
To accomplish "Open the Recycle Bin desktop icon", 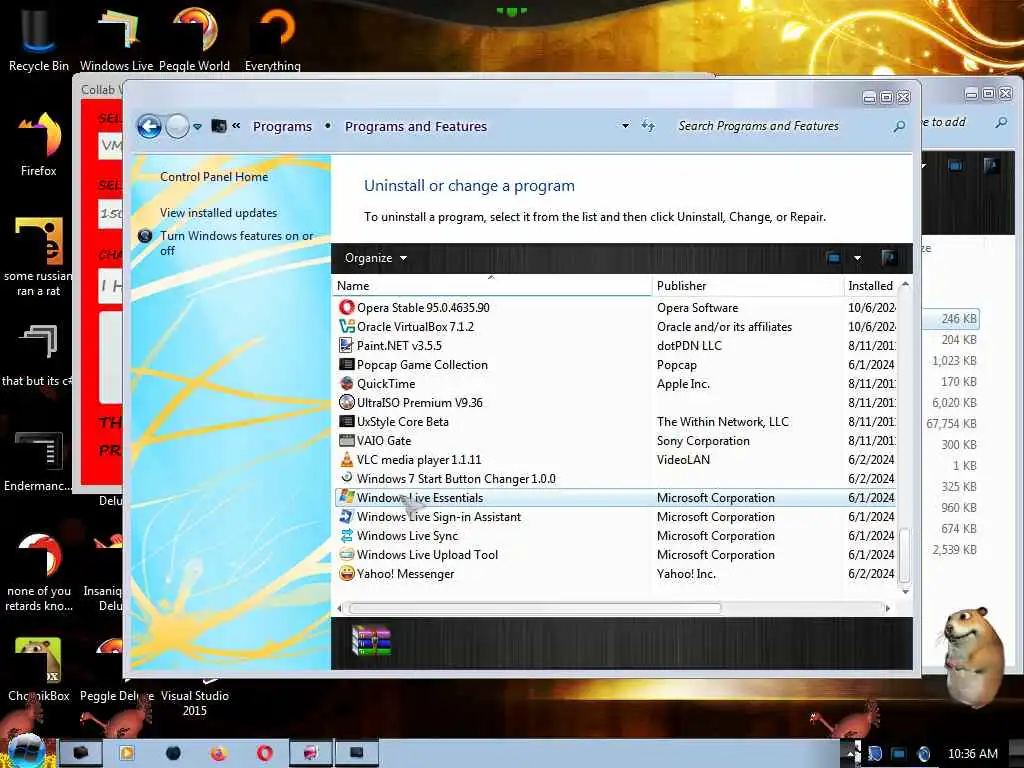I will 39,37.
